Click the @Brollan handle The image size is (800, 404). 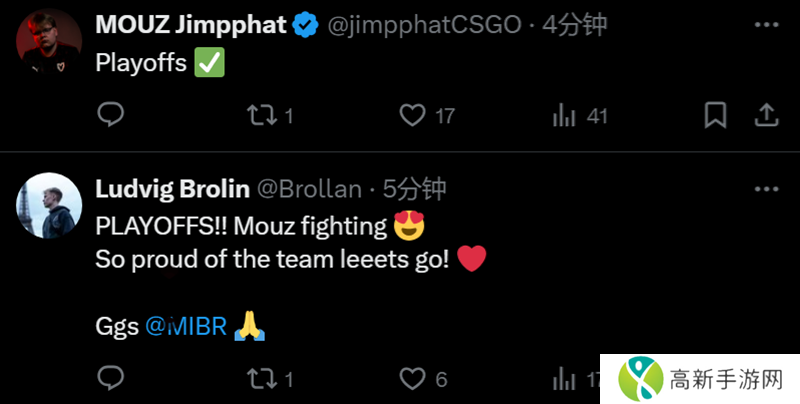point(311,188)
